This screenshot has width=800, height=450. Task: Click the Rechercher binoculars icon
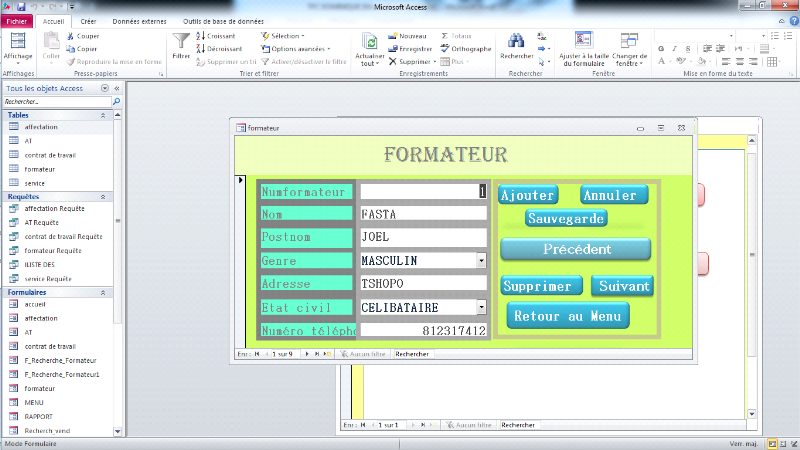516,41
